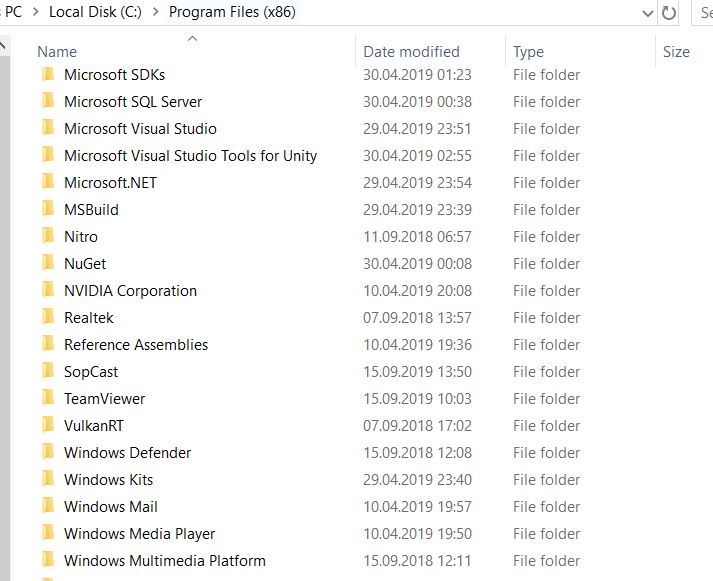Select the SopCast folder name
The image size is (713, 581).
point(90,371)
